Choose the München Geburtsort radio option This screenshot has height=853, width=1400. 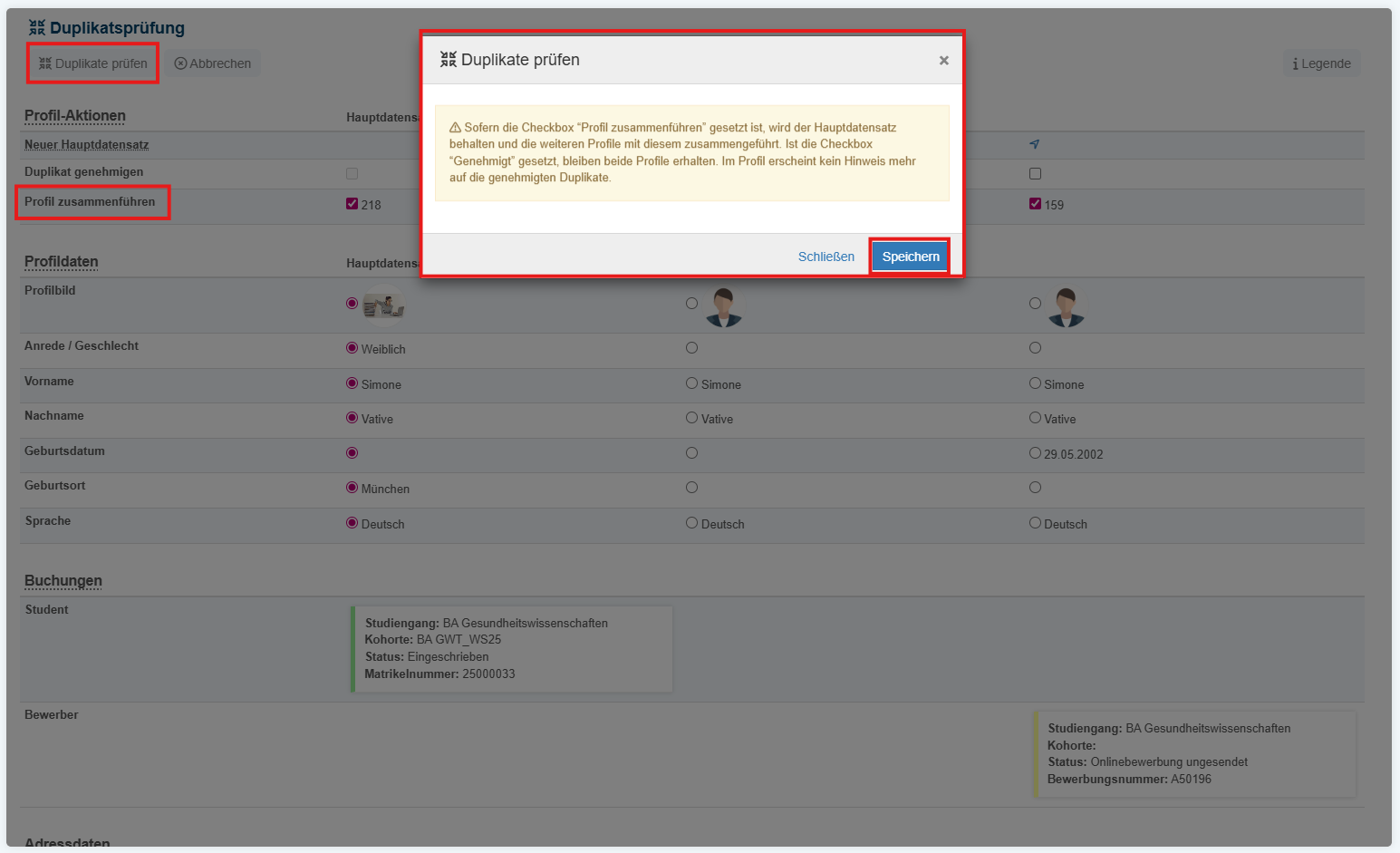point(352,488)
